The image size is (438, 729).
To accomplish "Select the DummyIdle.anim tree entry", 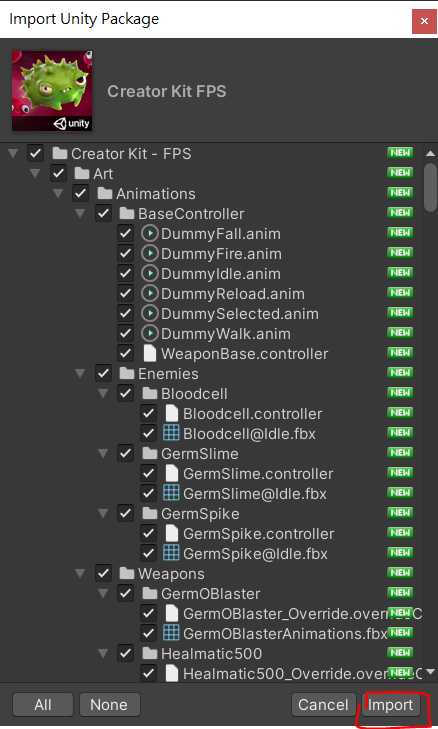I will (221, 273).
